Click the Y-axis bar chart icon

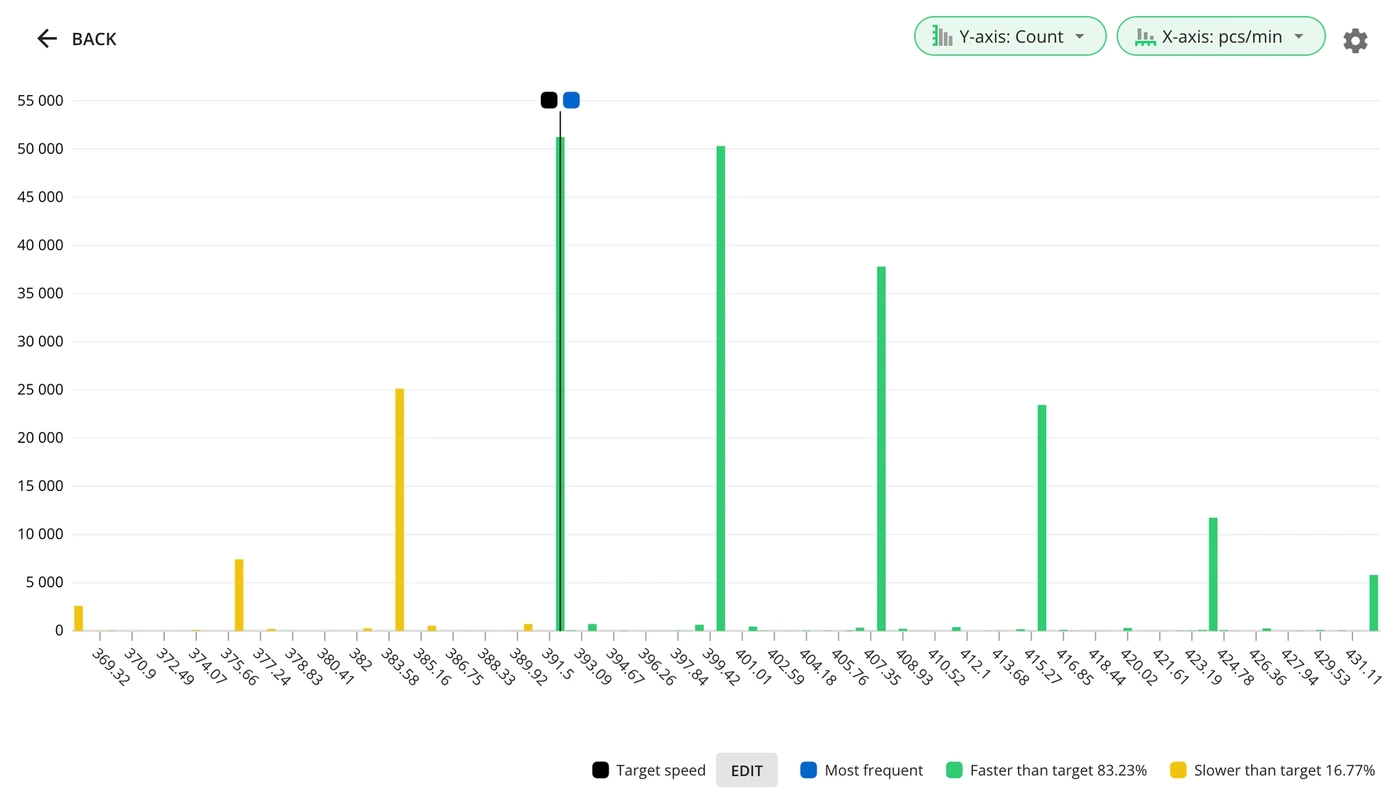point(942,37)
